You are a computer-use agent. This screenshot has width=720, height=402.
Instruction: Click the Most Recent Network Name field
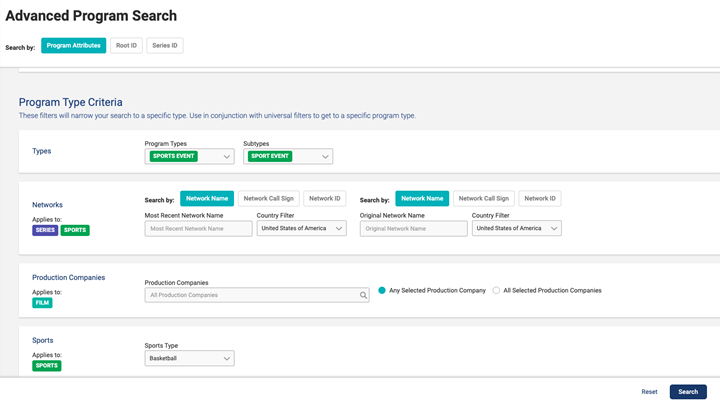pyautogui.click(x=198, y=228)
